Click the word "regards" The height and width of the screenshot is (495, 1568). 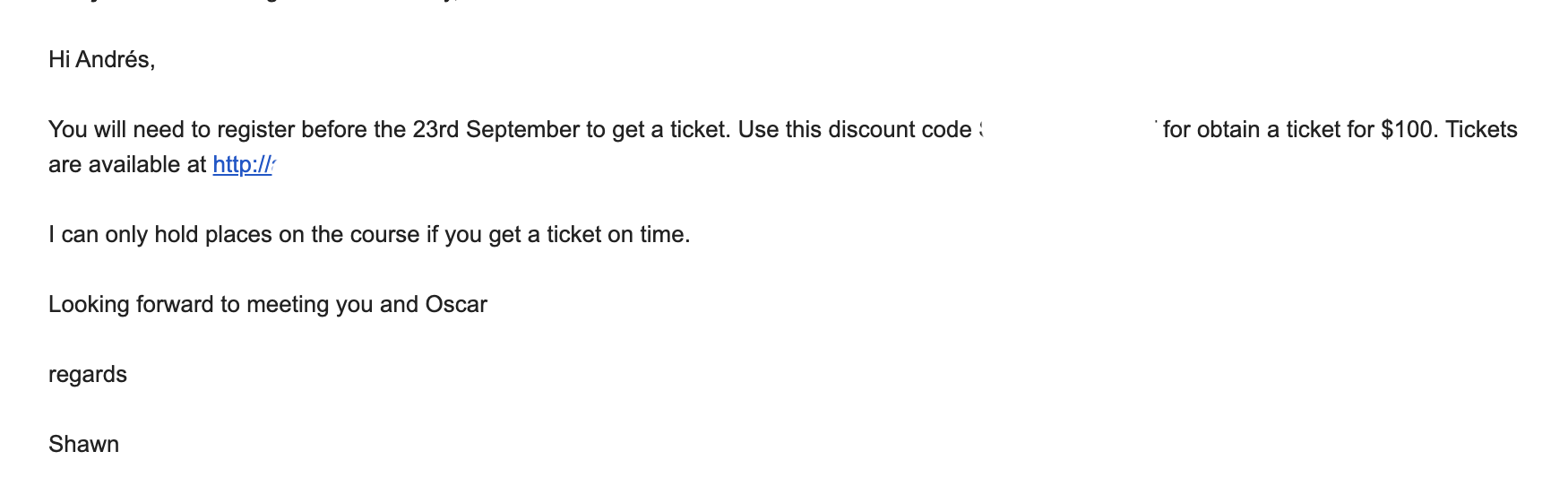point(88,376)
